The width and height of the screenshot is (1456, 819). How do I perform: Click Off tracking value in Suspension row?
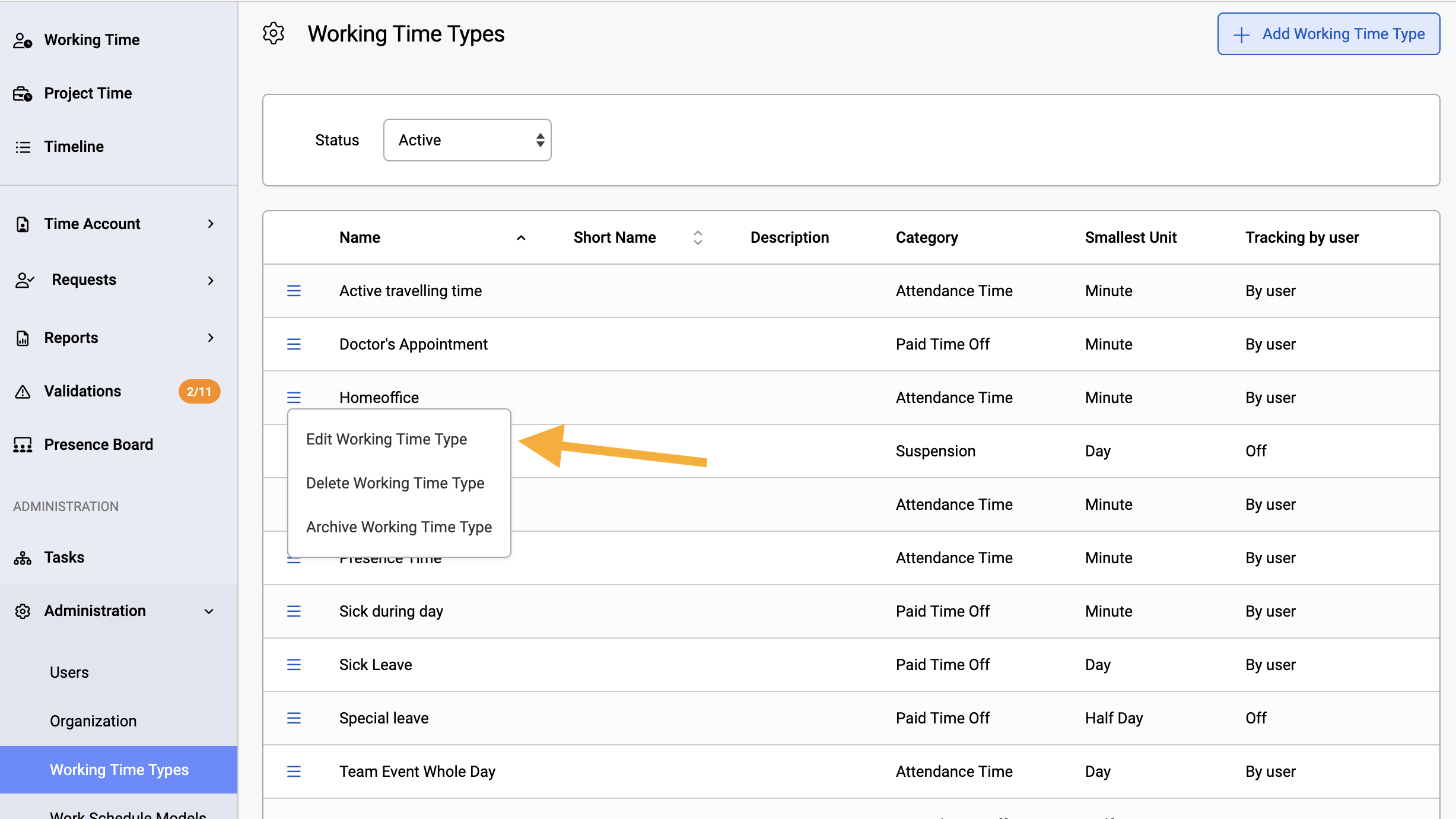tap(1256, 451)
